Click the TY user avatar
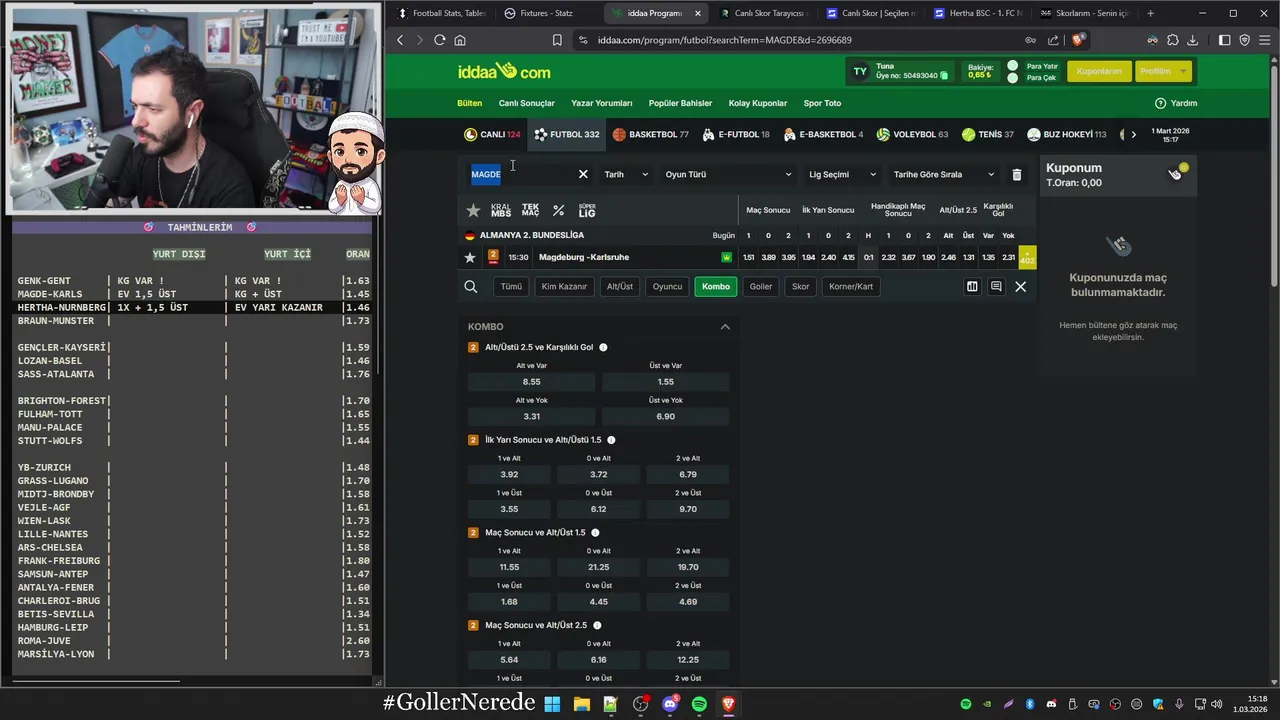 point(860,71)
